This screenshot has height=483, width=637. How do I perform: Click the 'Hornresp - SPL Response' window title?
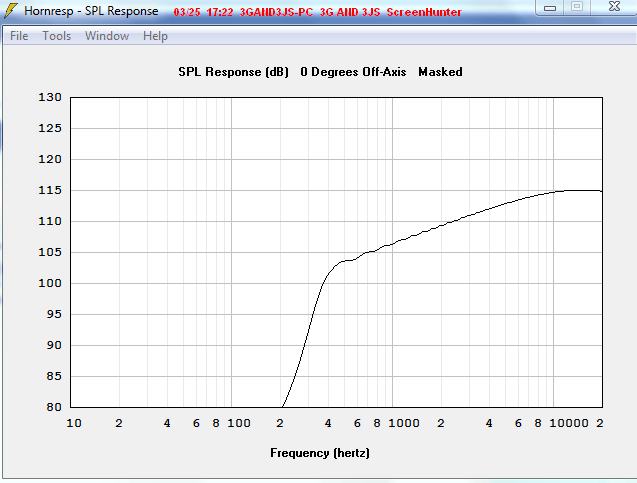click(91, 11)
